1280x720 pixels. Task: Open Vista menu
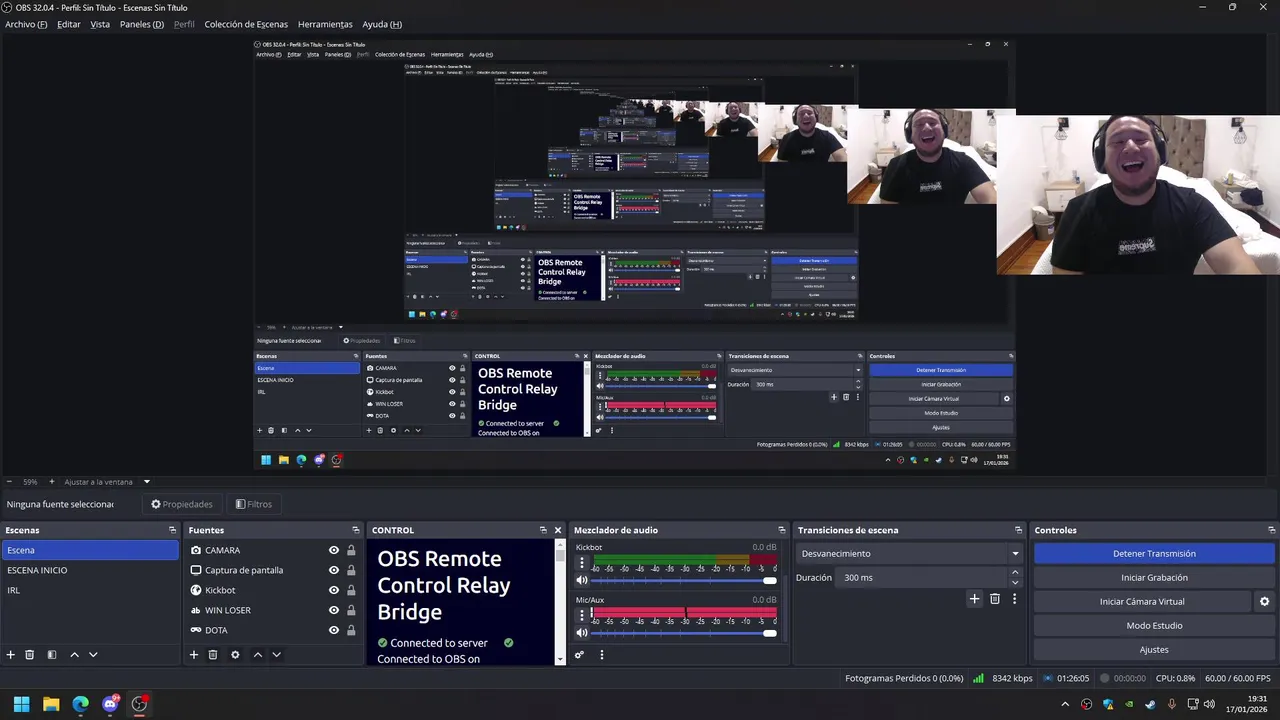point(100,24)
